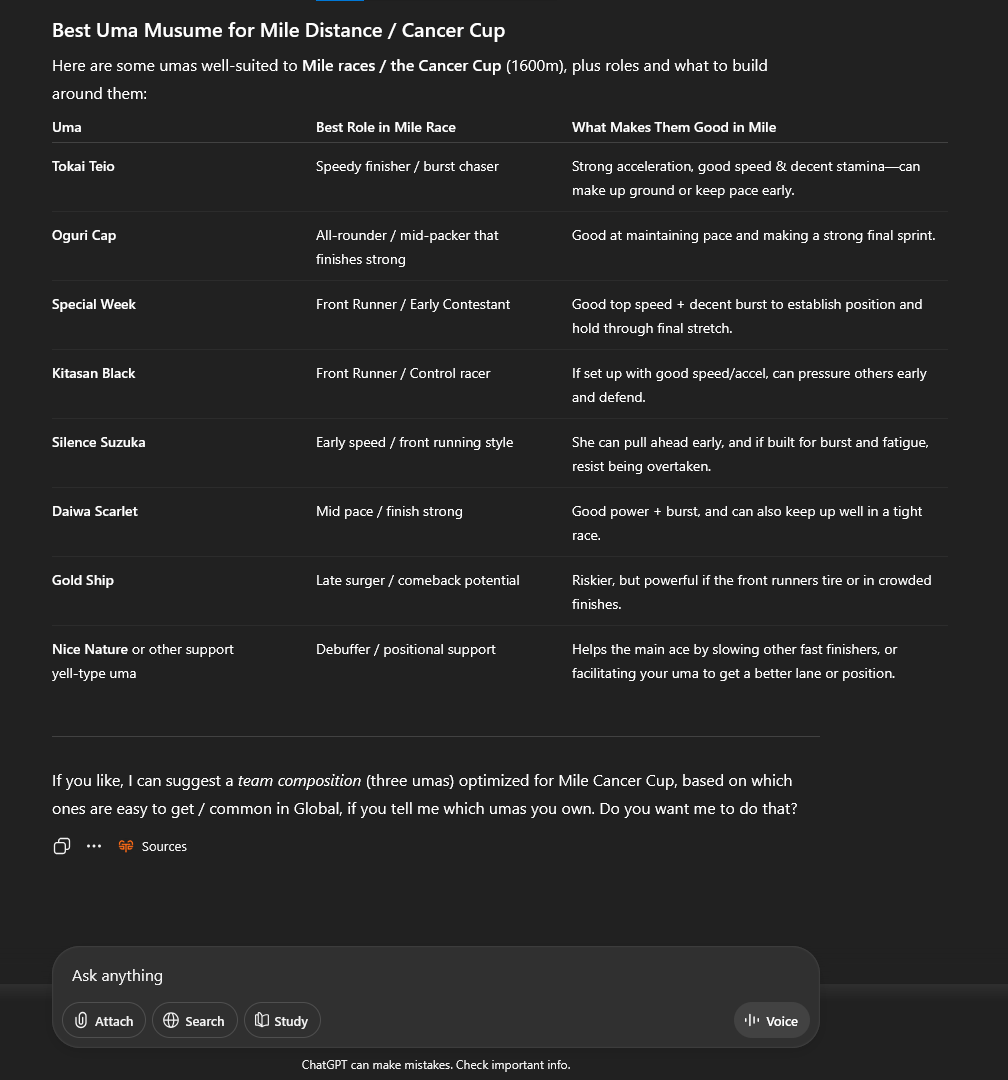
Task: Select 'Silence Suzuka' in the table
Action: (x=98, y=442)
